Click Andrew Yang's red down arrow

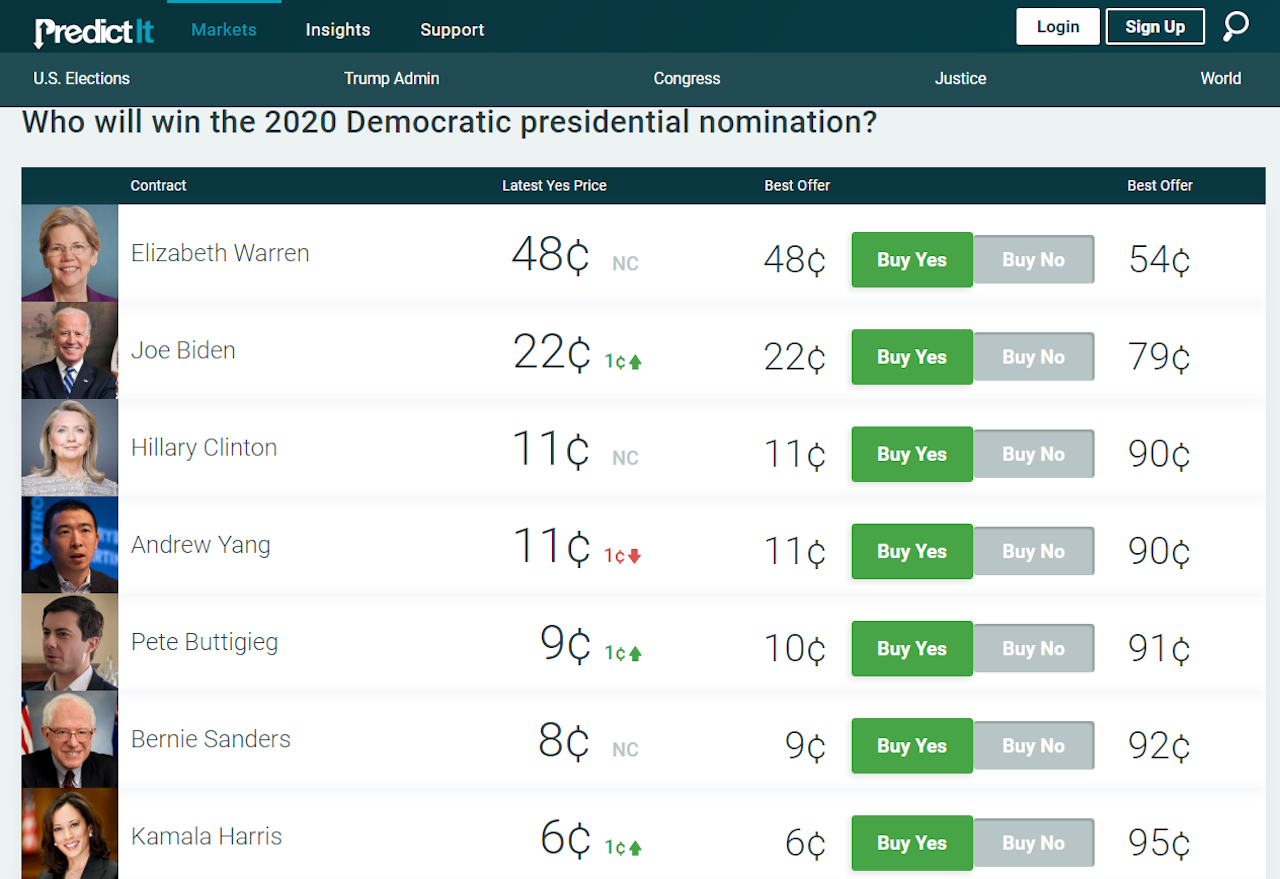(634, 556)
